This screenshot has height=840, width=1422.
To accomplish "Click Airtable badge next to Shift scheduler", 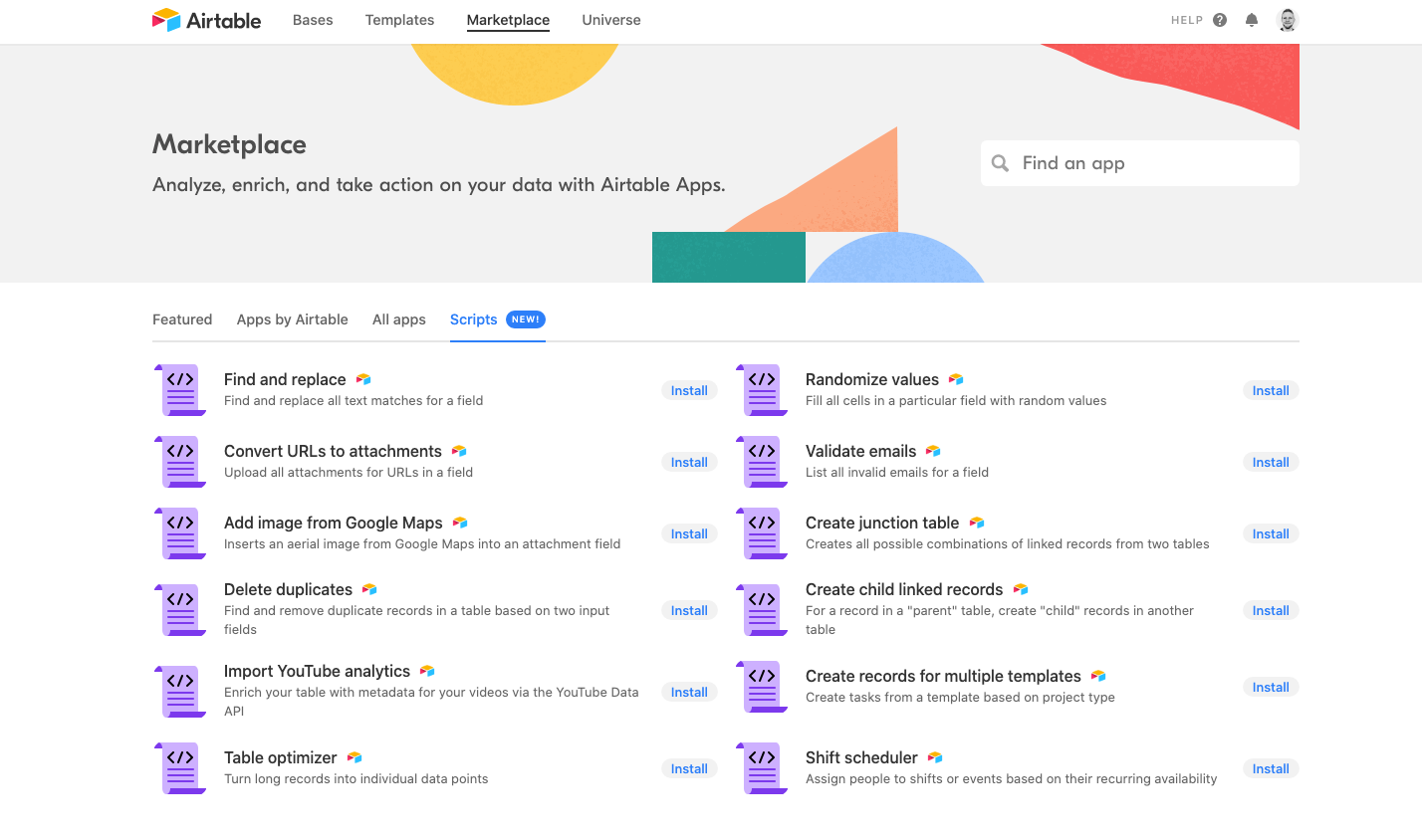I will 935,757.
